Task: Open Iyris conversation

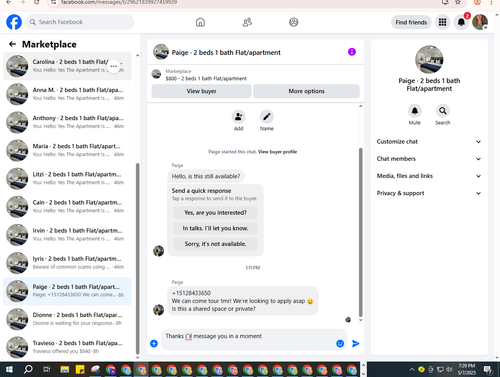Action: (67, 263)
